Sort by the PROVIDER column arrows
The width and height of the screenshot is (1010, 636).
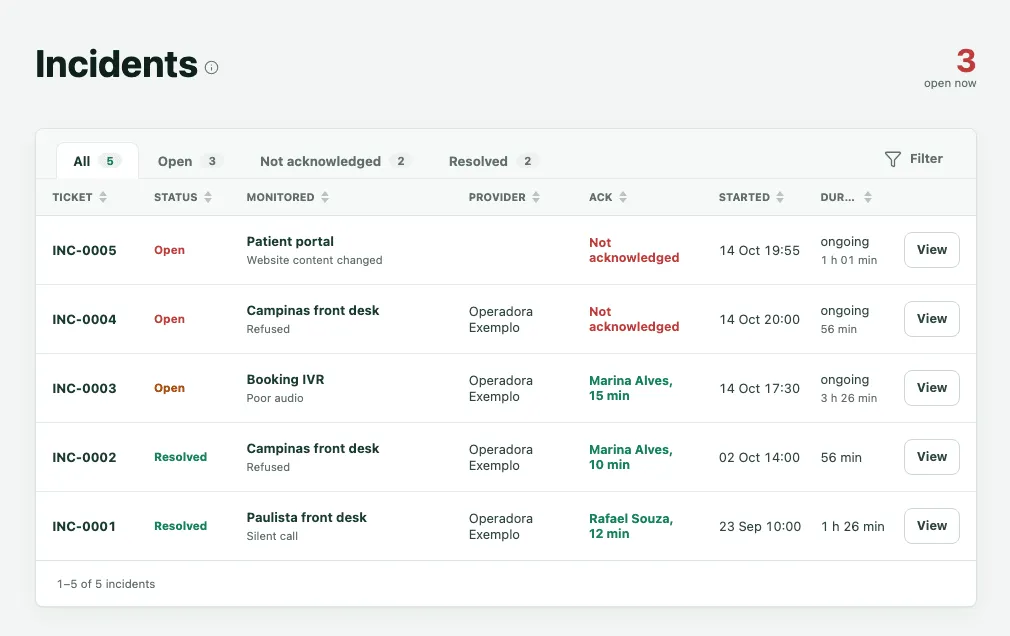click(x=536, y=197)
